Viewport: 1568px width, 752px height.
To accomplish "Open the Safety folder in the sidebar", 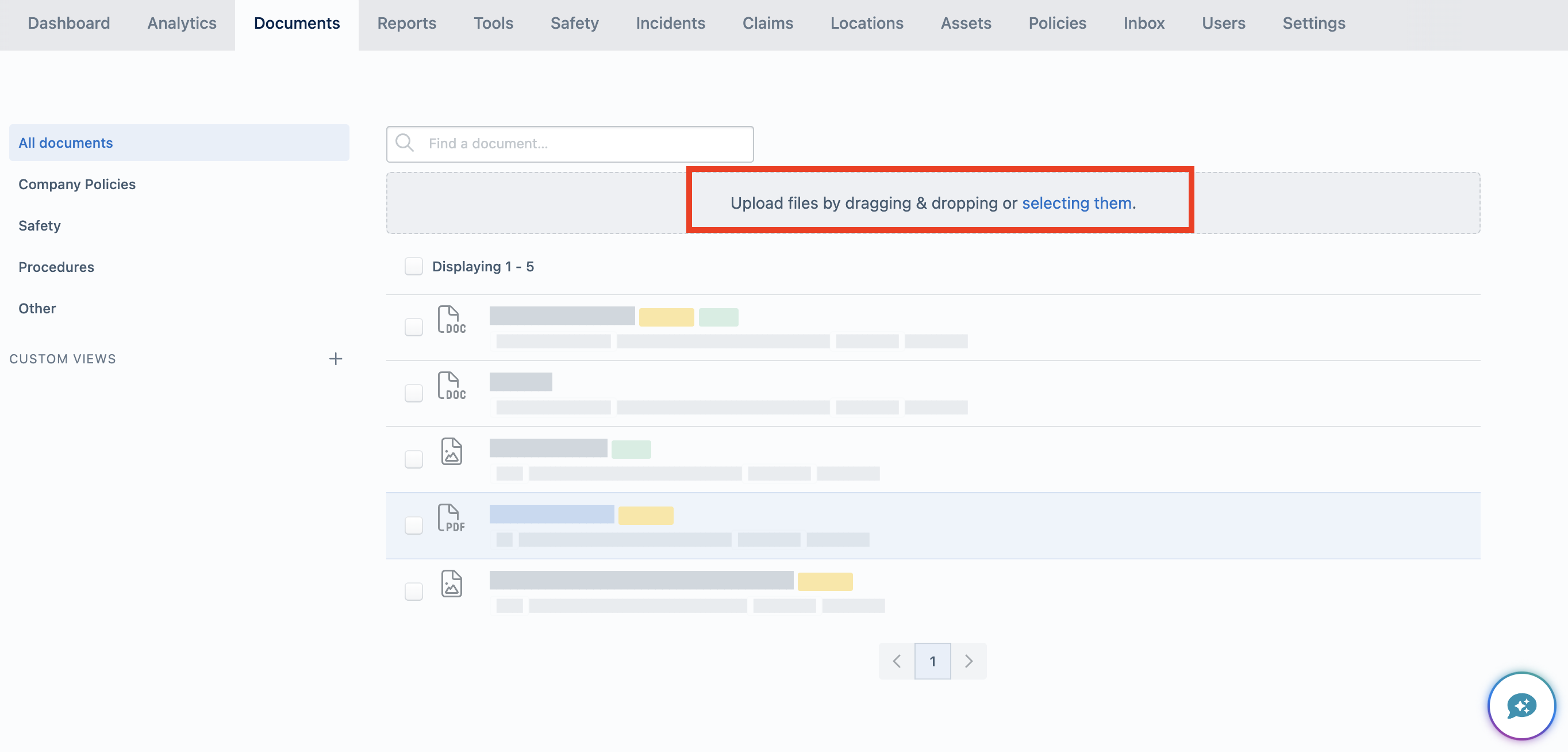I will 179,225.
